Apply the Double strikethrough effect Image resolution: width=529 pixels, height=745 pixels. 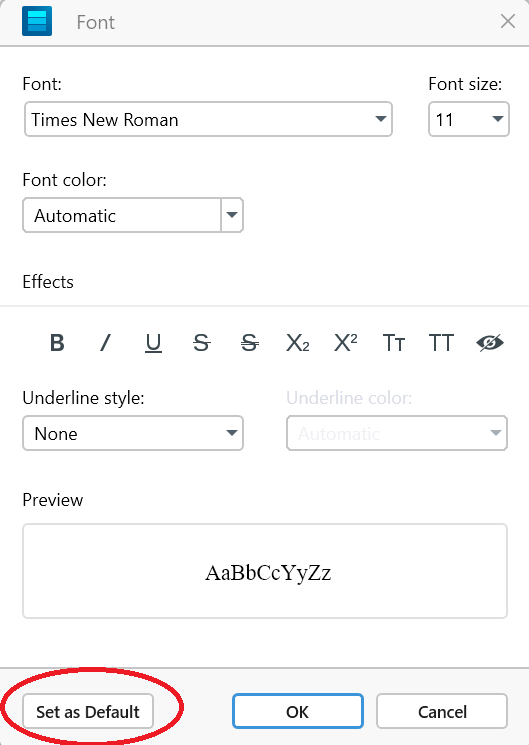pyautogui.click(x=250, y=343)
